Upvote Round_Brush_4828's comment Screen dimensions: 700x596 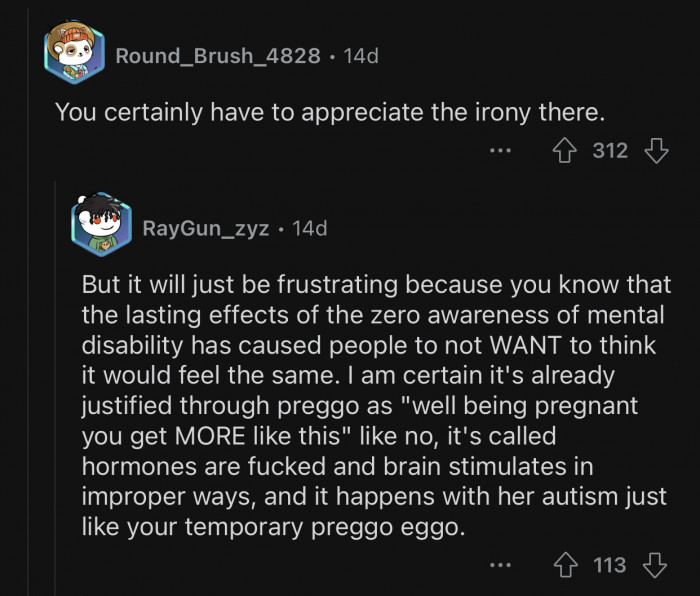(x=564, y=151)
